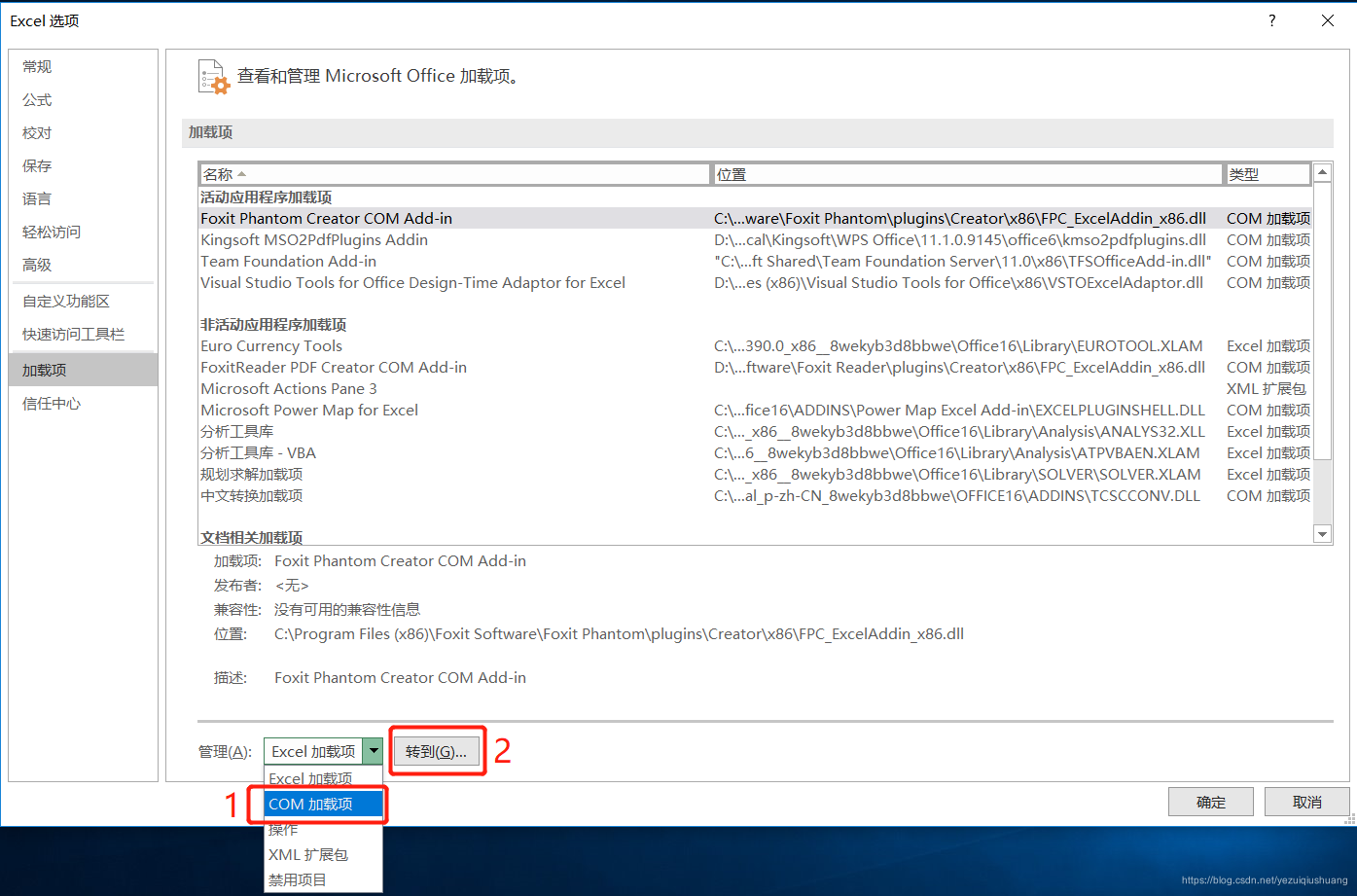Click the add-in list scrollbar down arrow
Viewport: 1357px width, 896px height.
[x=1322, y=533]
